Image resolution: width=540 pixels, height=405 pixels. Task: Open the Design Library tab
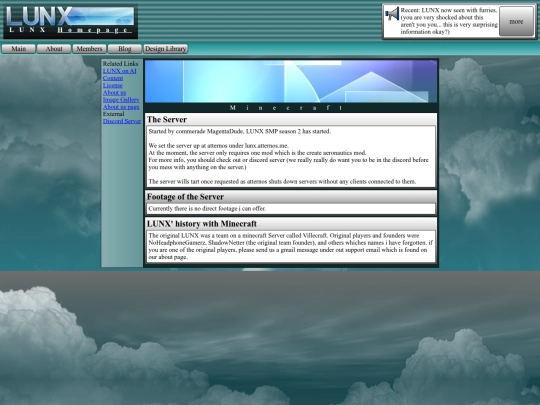pyautogui.click(x=166, y=49)
